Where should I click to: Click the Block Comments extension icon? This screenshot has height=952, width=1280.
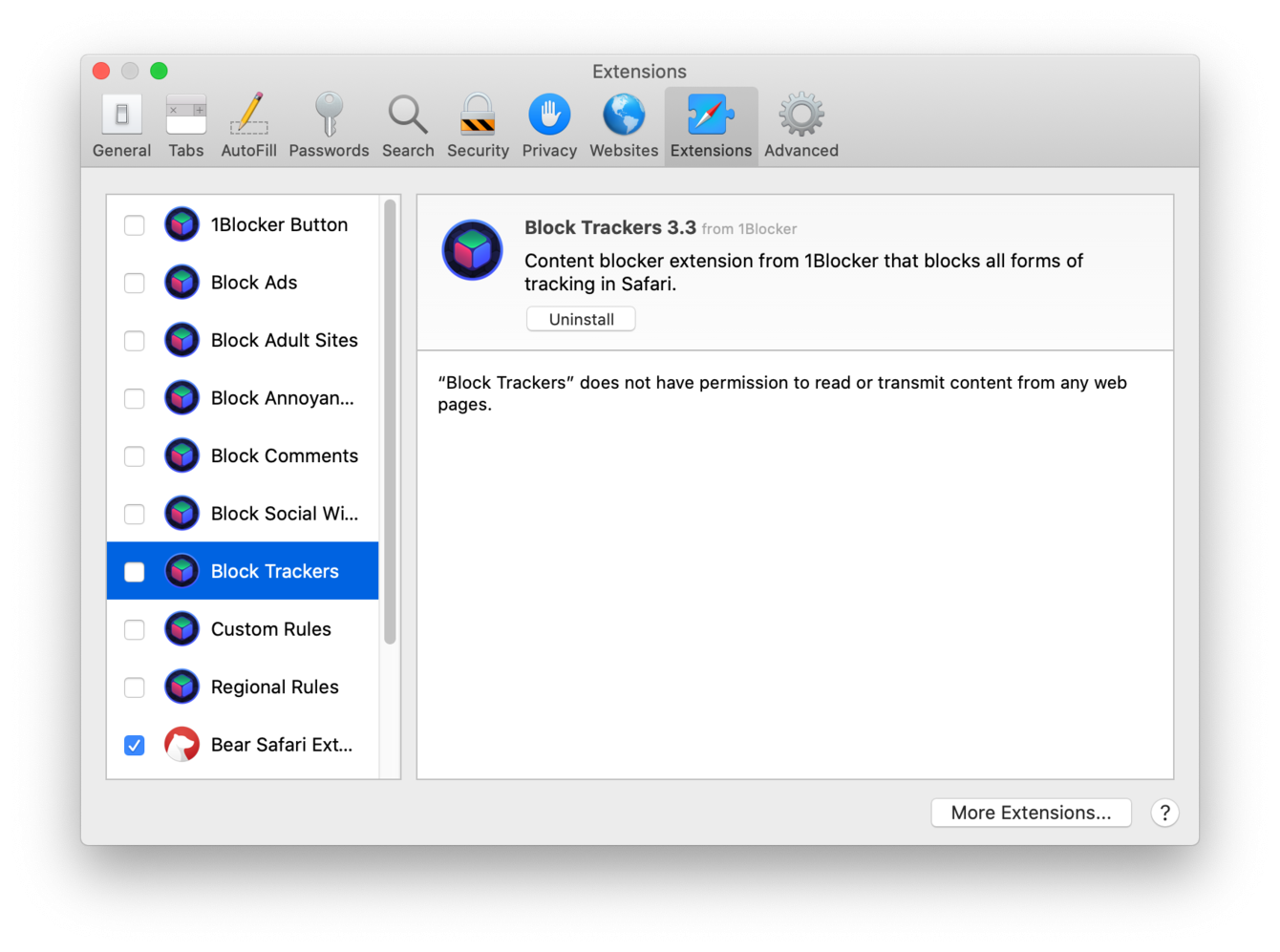(x=181, y=455)
